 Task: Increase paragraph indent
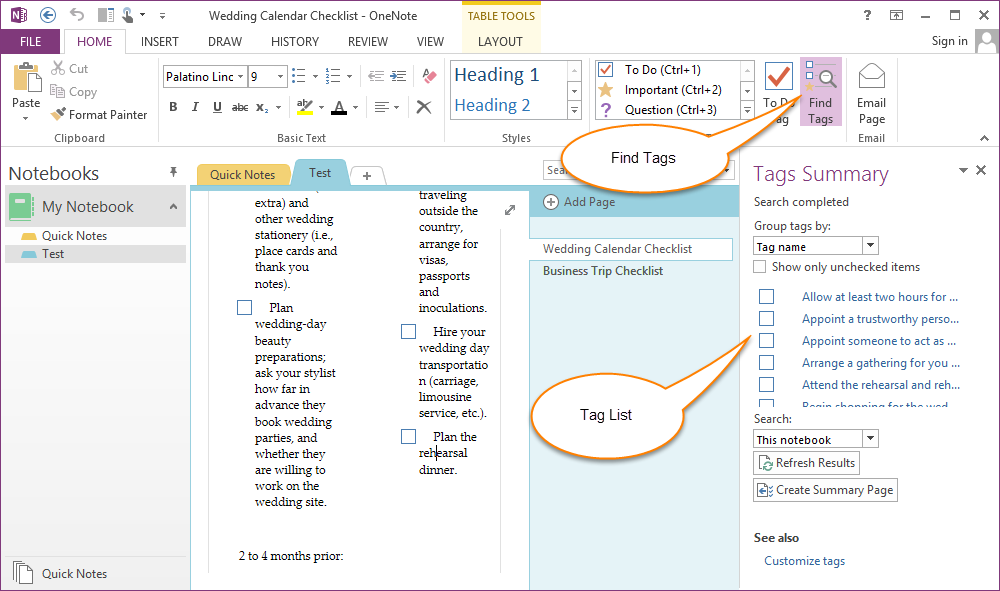[x=399, y=76]
